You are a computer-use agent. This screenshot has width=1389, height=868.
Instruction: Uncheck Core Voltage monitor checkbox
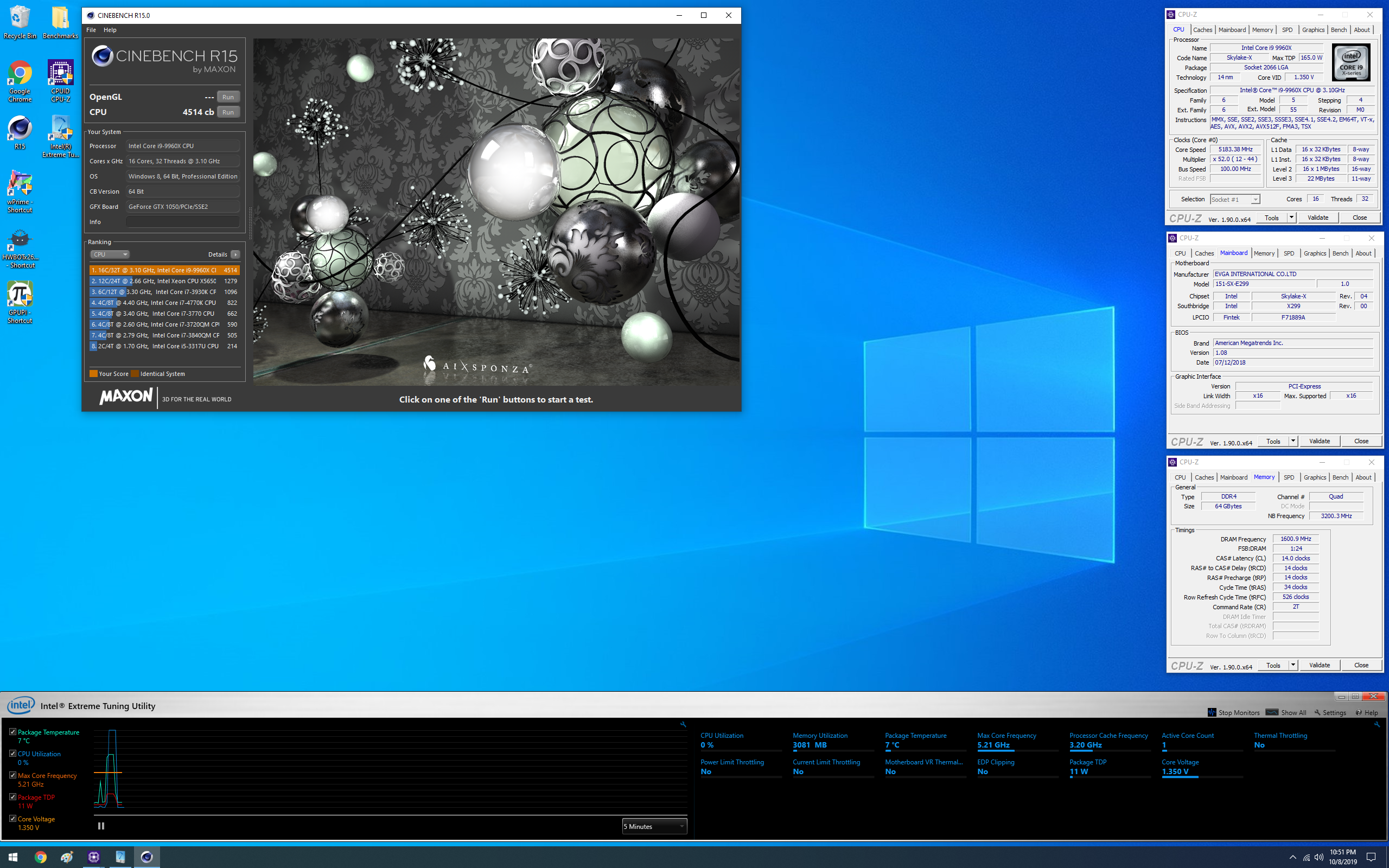pos(12,819)
